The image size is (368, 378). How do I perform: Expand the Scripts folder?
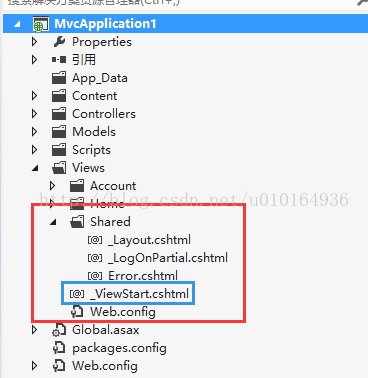34,150
